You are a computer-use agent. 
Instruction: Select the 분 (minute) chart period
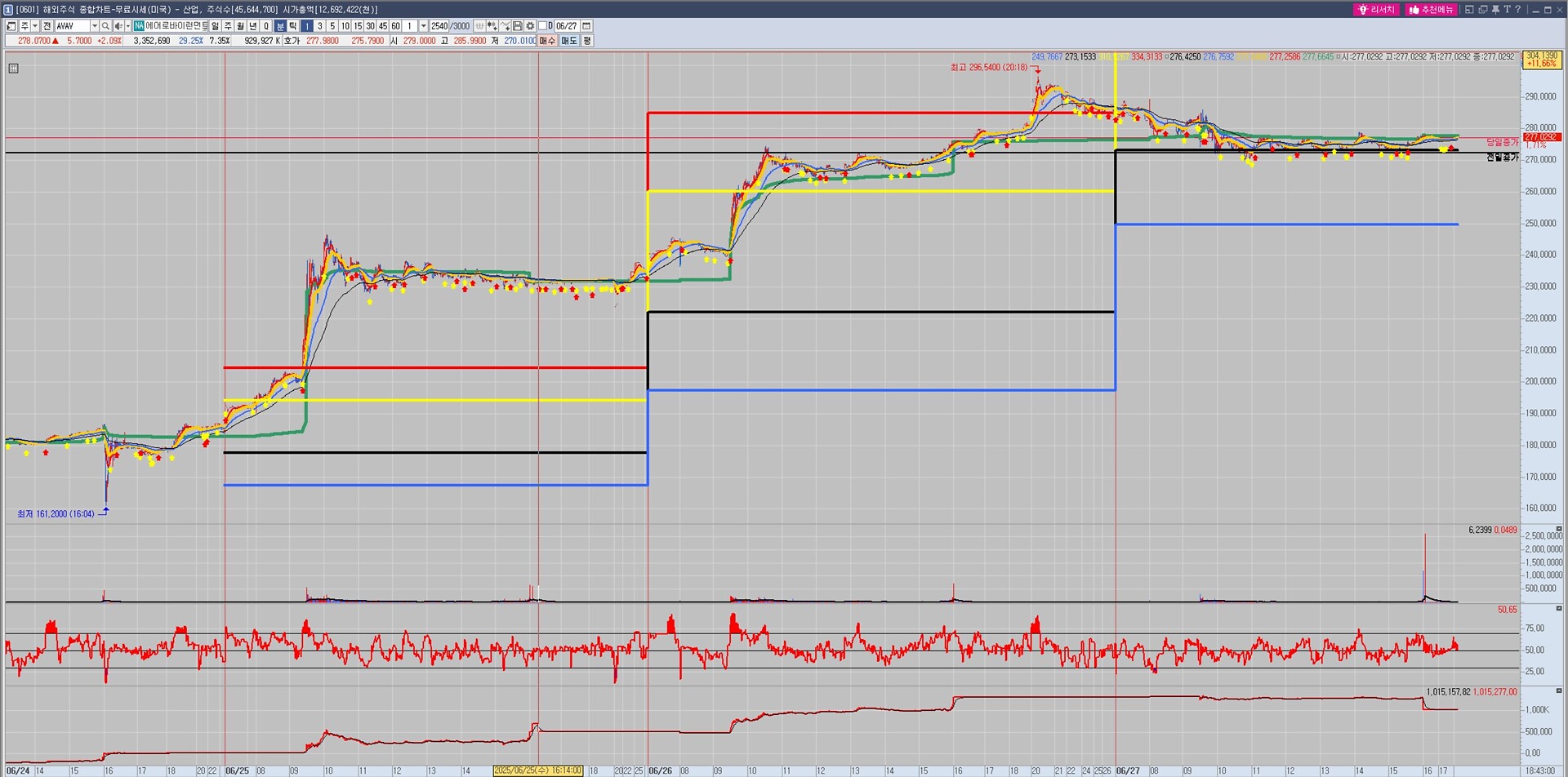click(280, 26)
